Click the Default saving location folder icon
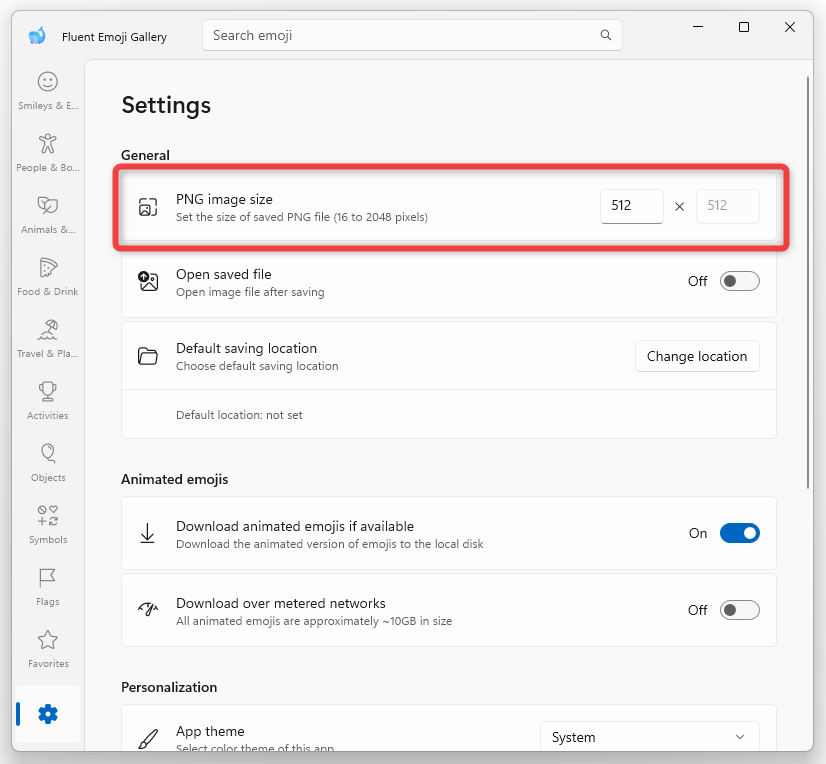 [148, 356]
